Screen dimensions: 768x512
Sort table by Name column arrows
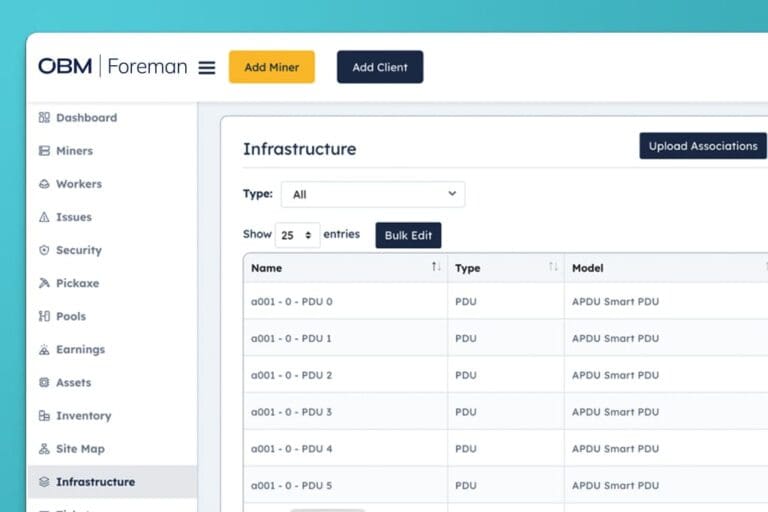click(436, 267)
